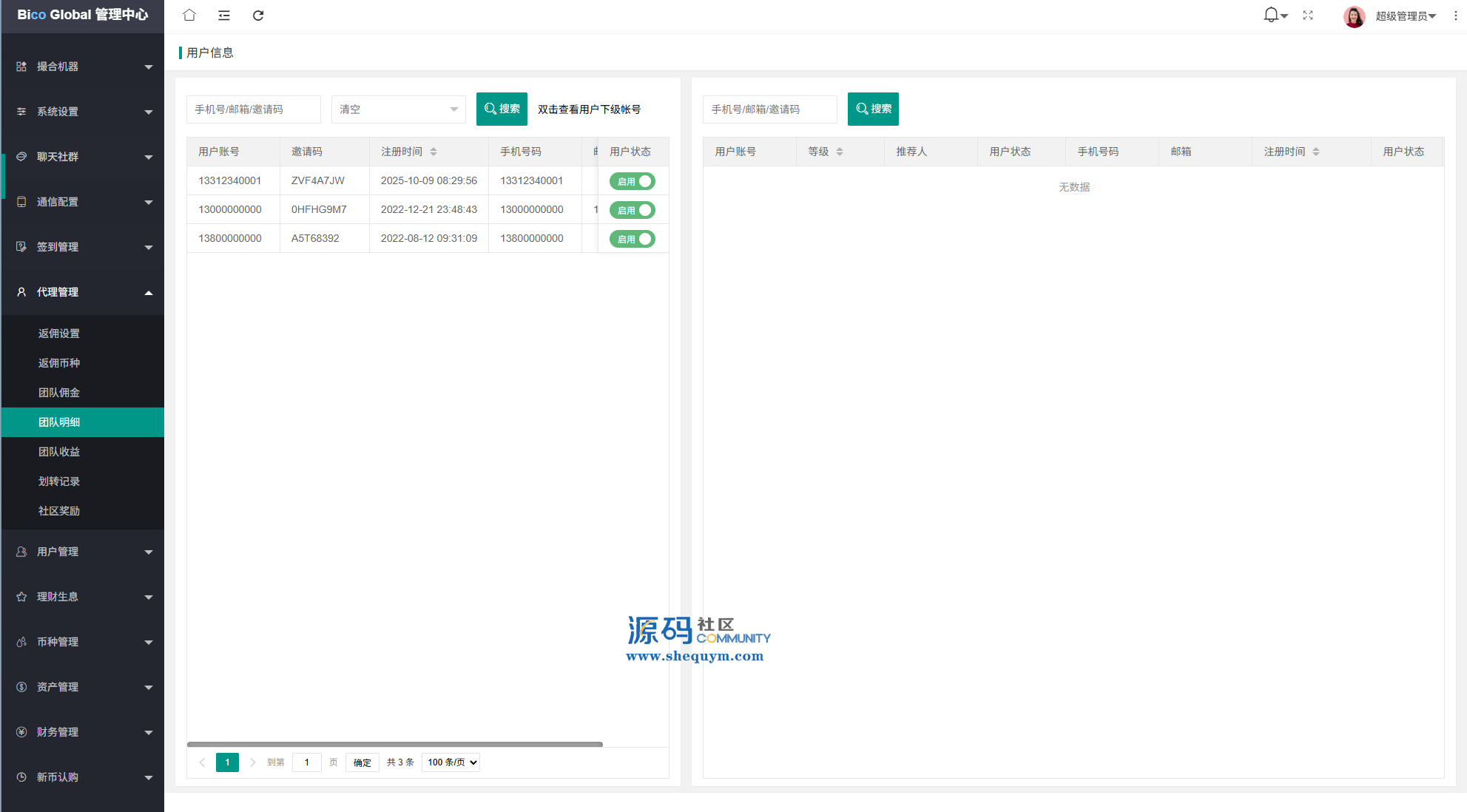This screenshot has height=812, width=1467.
Task: Click the left table horizontal scrollbar
Action: coord(394,744)
